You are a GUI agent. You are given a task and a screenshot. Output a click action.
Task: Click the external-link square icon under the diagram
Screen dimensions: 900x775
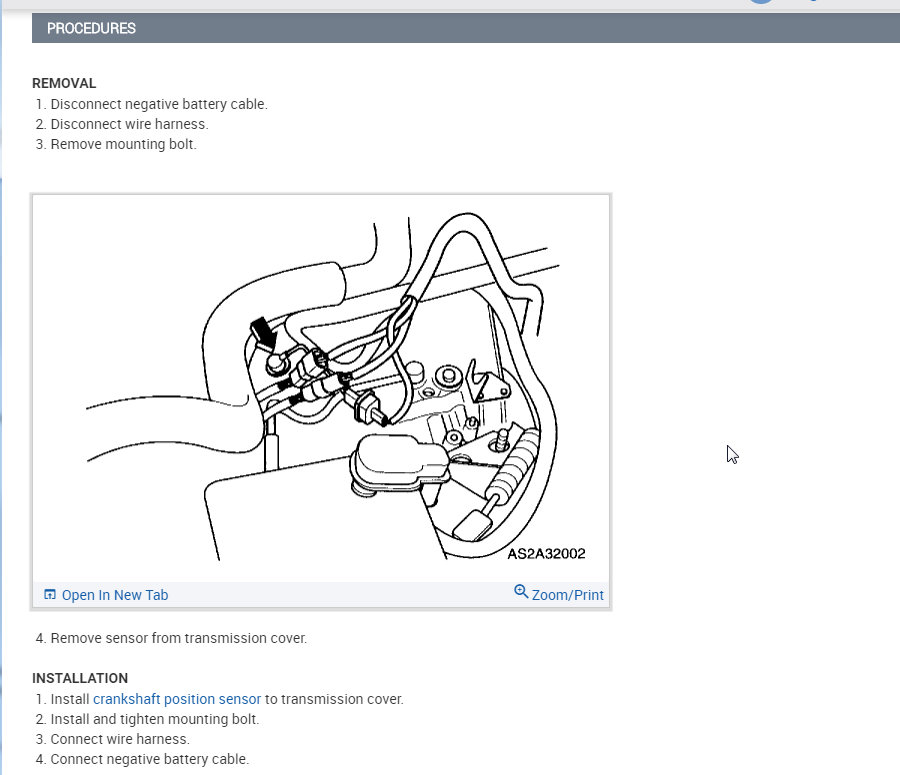click(x=50, y=593)
